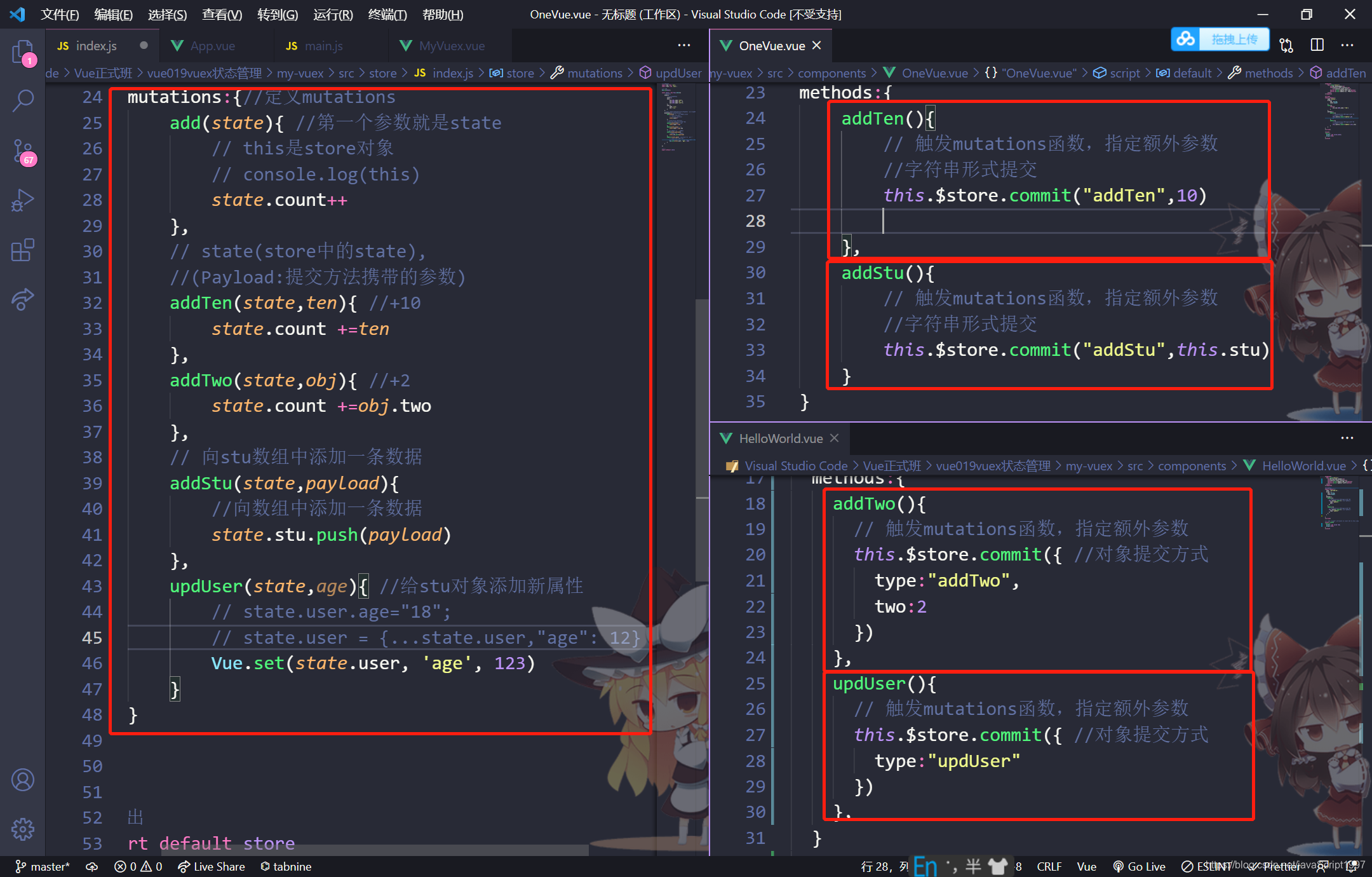Open the Explorer view in activity bar
The image size is (1372, 877).
(x=22, y=52)
